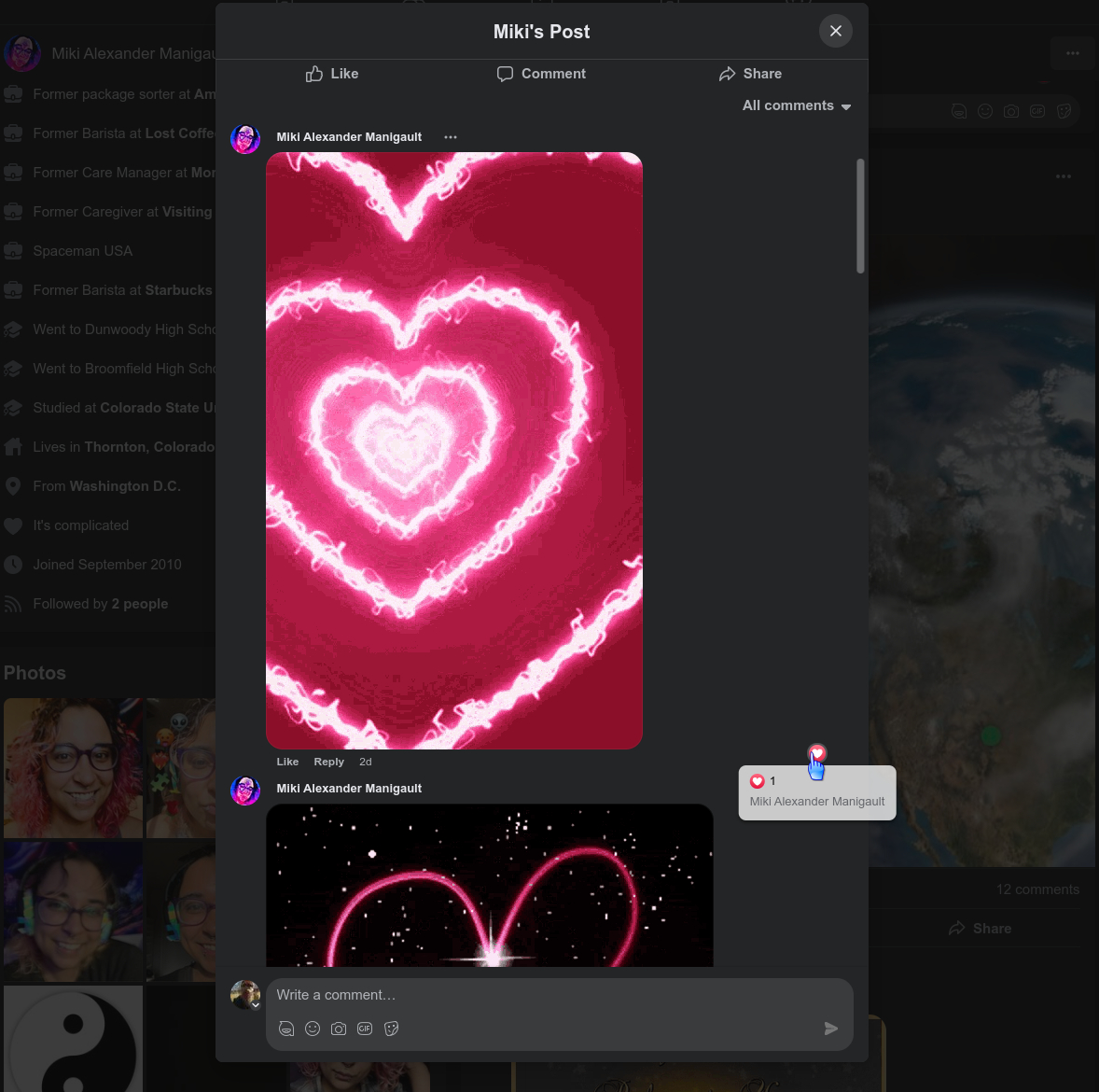The height and width of the screenshot is (1092, 1099).
Task: Share Miki's post from the dialog
Action: click(750, 74)
